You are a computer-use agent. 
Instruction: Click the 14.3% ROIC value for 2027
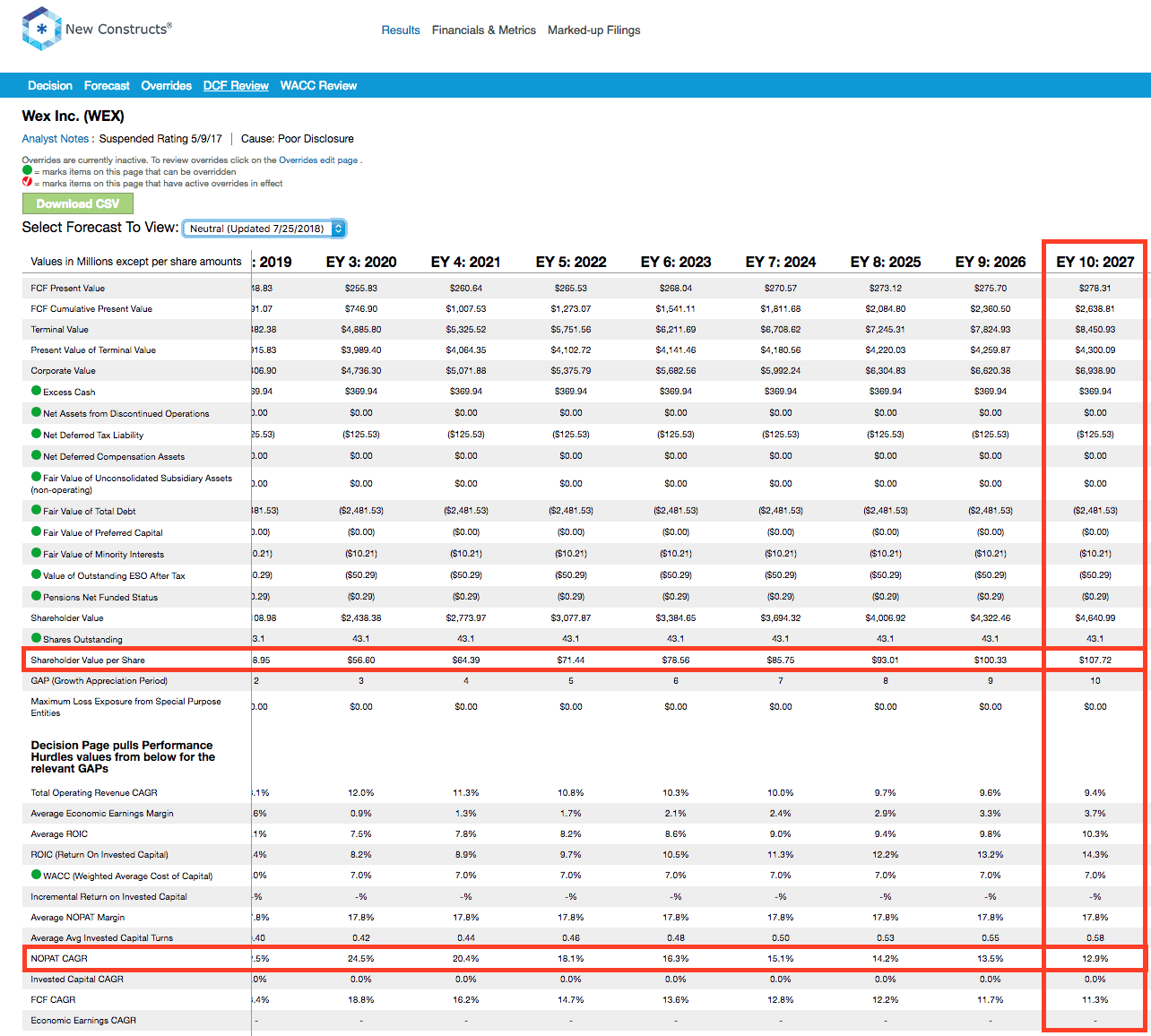click(x=1095, y=854)
